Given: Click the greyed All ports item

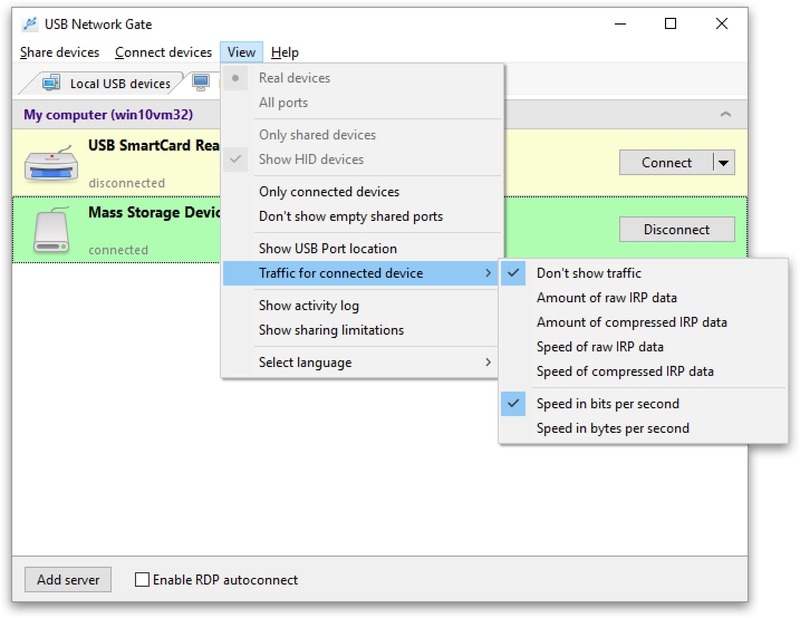Looking at the screenshot, I should point(360,103).
